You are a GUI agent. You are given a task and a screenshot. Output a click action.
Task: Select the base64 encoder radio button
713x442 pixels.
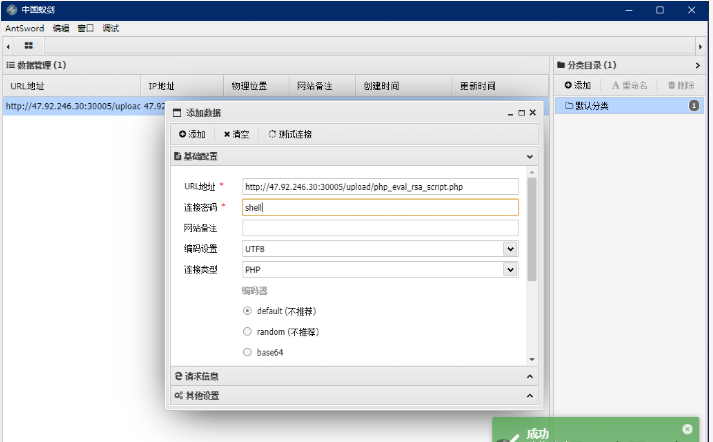coord(247,352)
